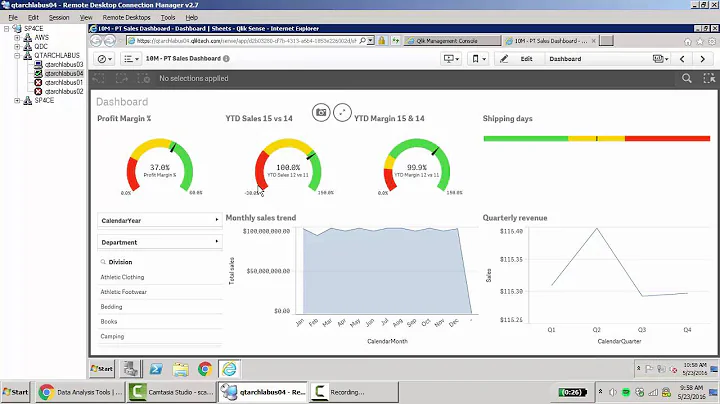Open remote Server Manager taskbar icon

tap(130, 369)
